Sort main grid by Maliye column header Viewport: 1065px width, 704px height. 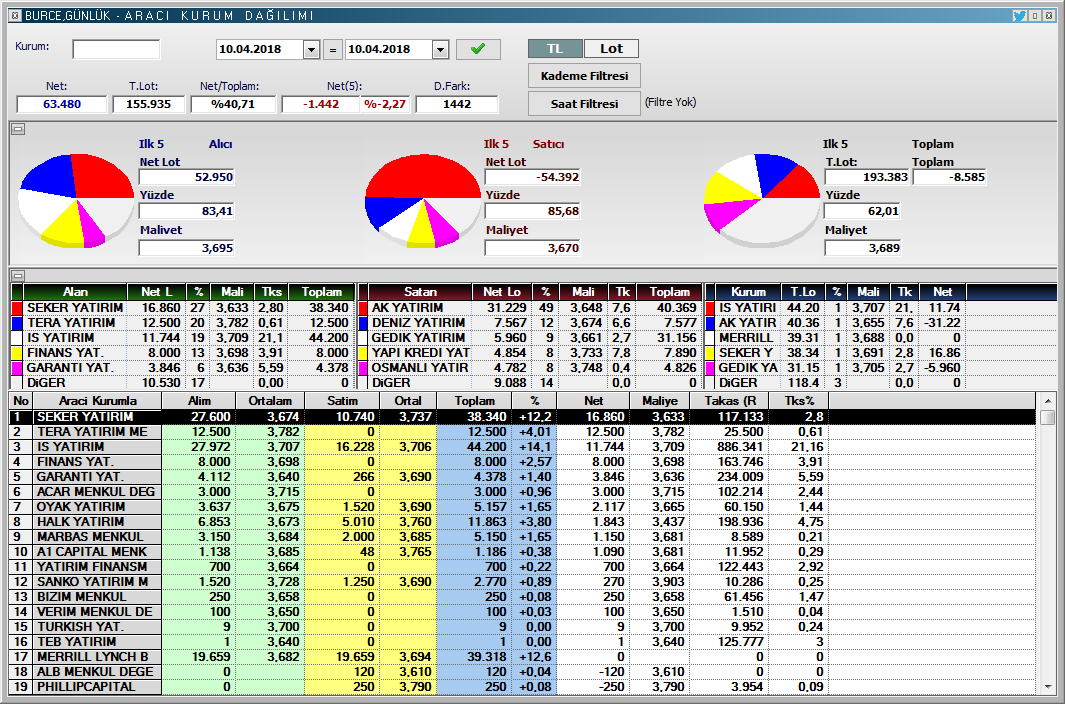coord(660,401)
